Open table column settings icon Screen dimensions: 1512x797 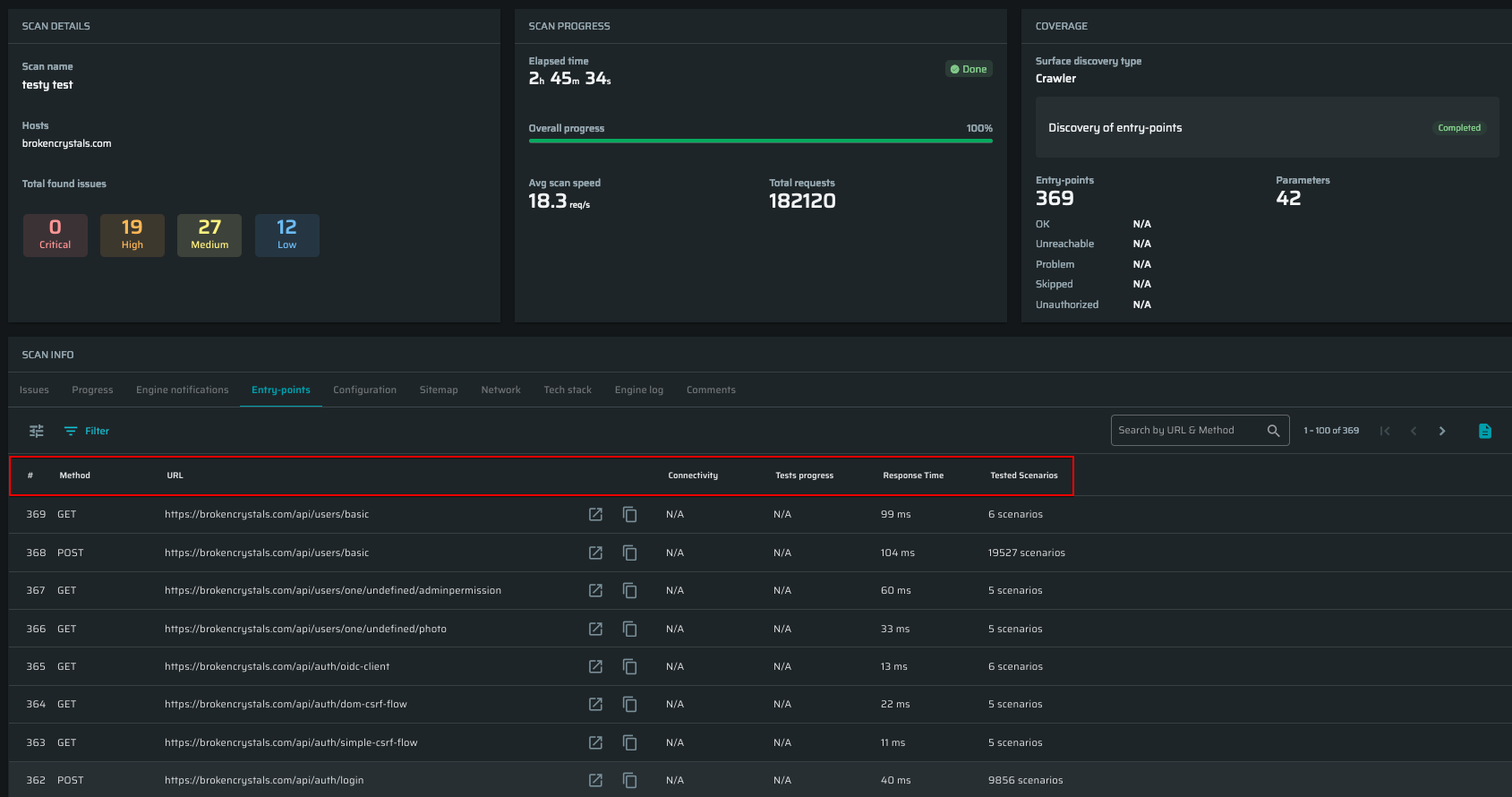point(37,431)
